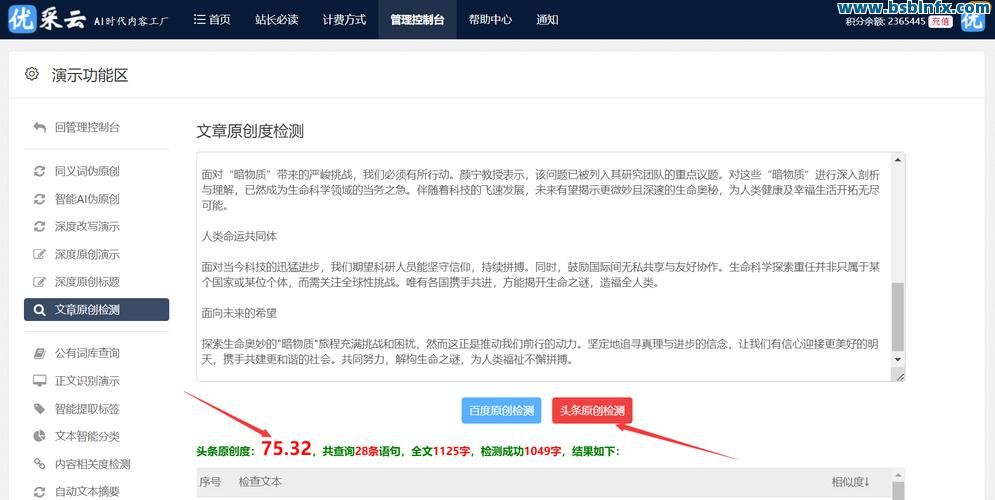The height and width of the screenshot is (500, 995).
Task: Click the back arrow icon for 回管理控制台
Action: point(39,128)
